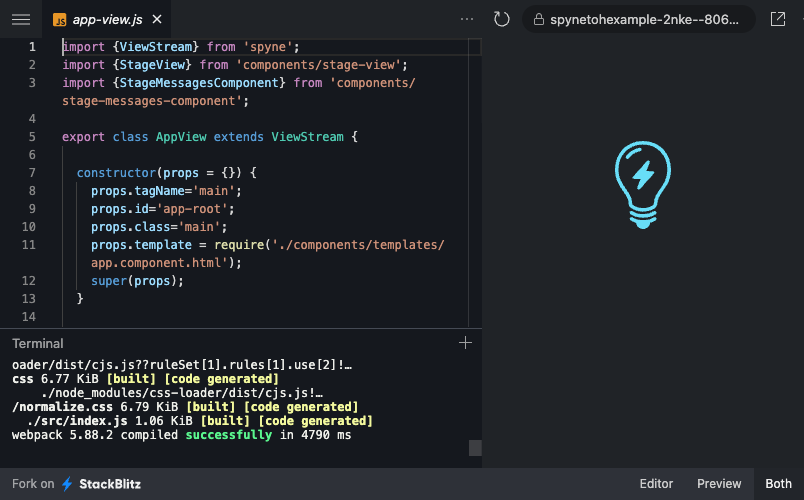Select the app-view.js tab
Image resolution: width=804 pixels, height=500 pixels.
pos(107,19)
